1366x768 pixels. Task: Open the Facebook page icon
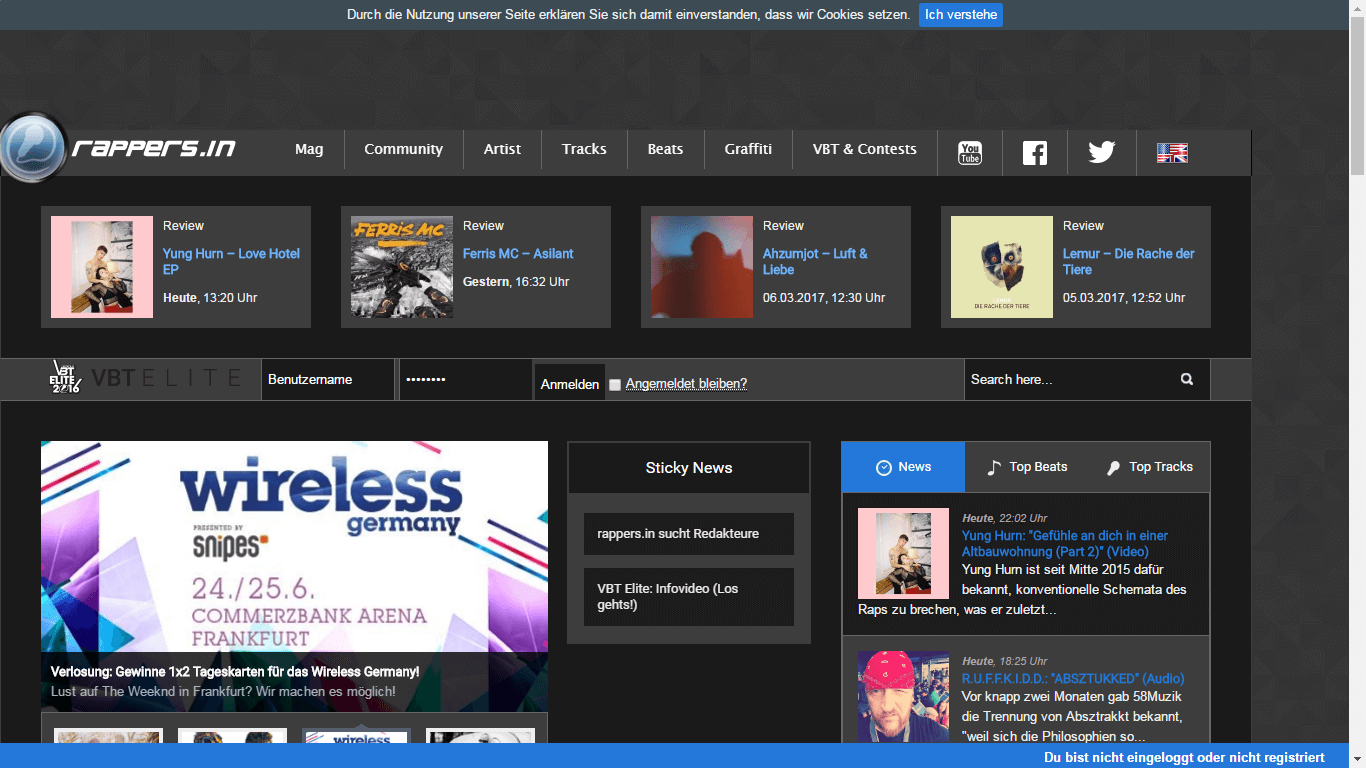pos(1035,153)
